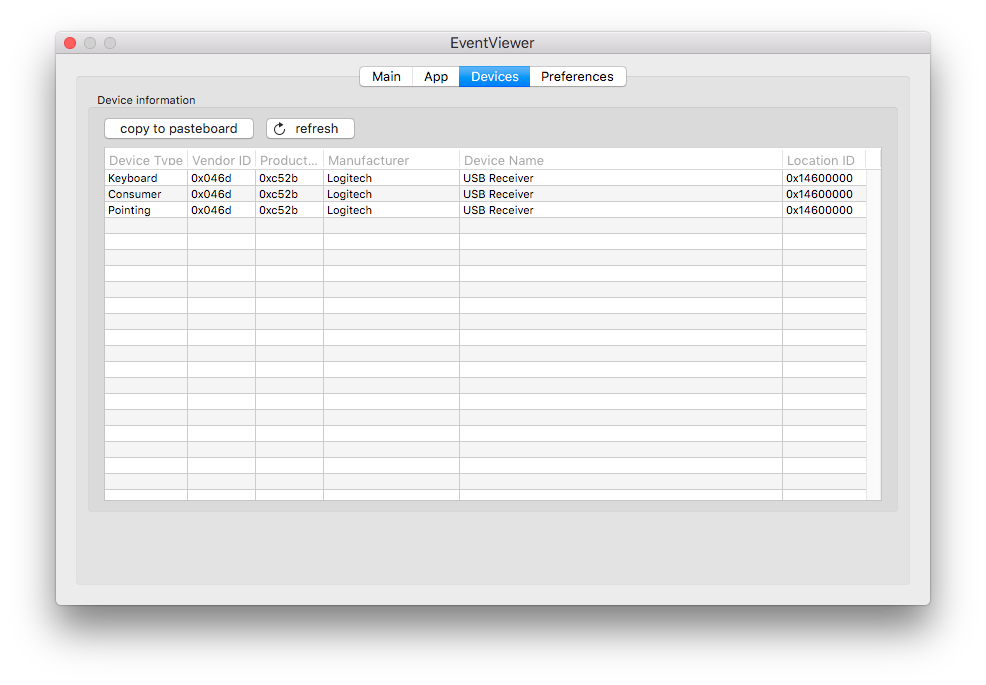Copy device info to pasteboard
This screenshot has height=685, width=986.
pyautogui.click(x=179, y=129)
